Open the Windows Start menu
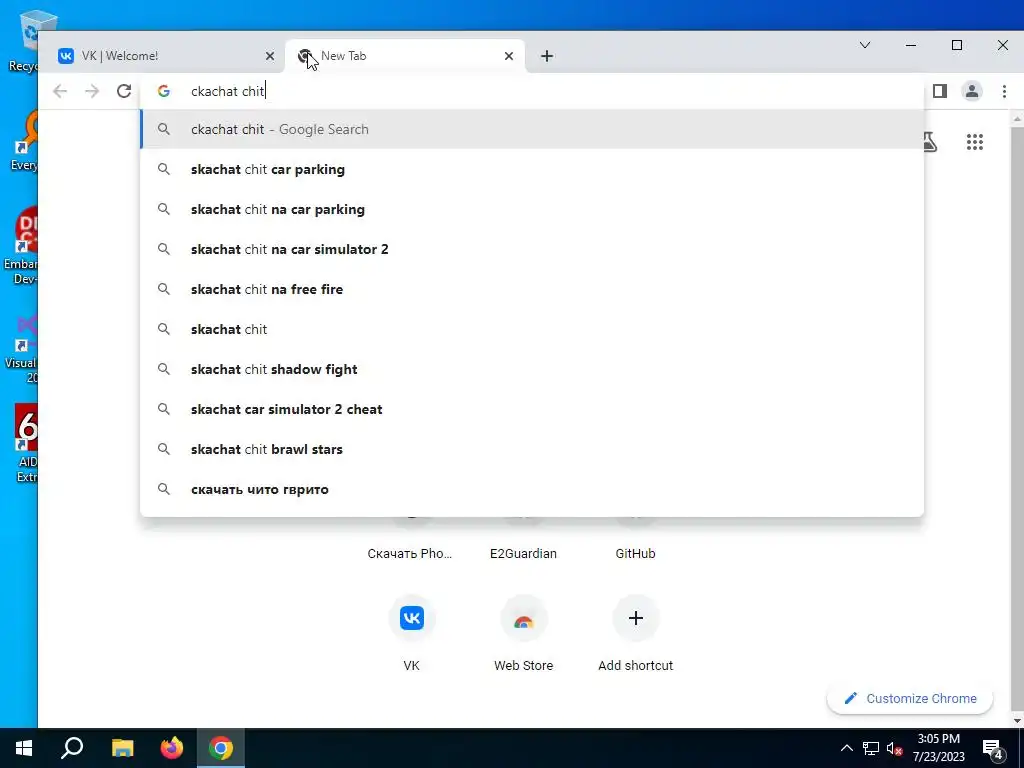1024x768 pixels. point(24,748)
